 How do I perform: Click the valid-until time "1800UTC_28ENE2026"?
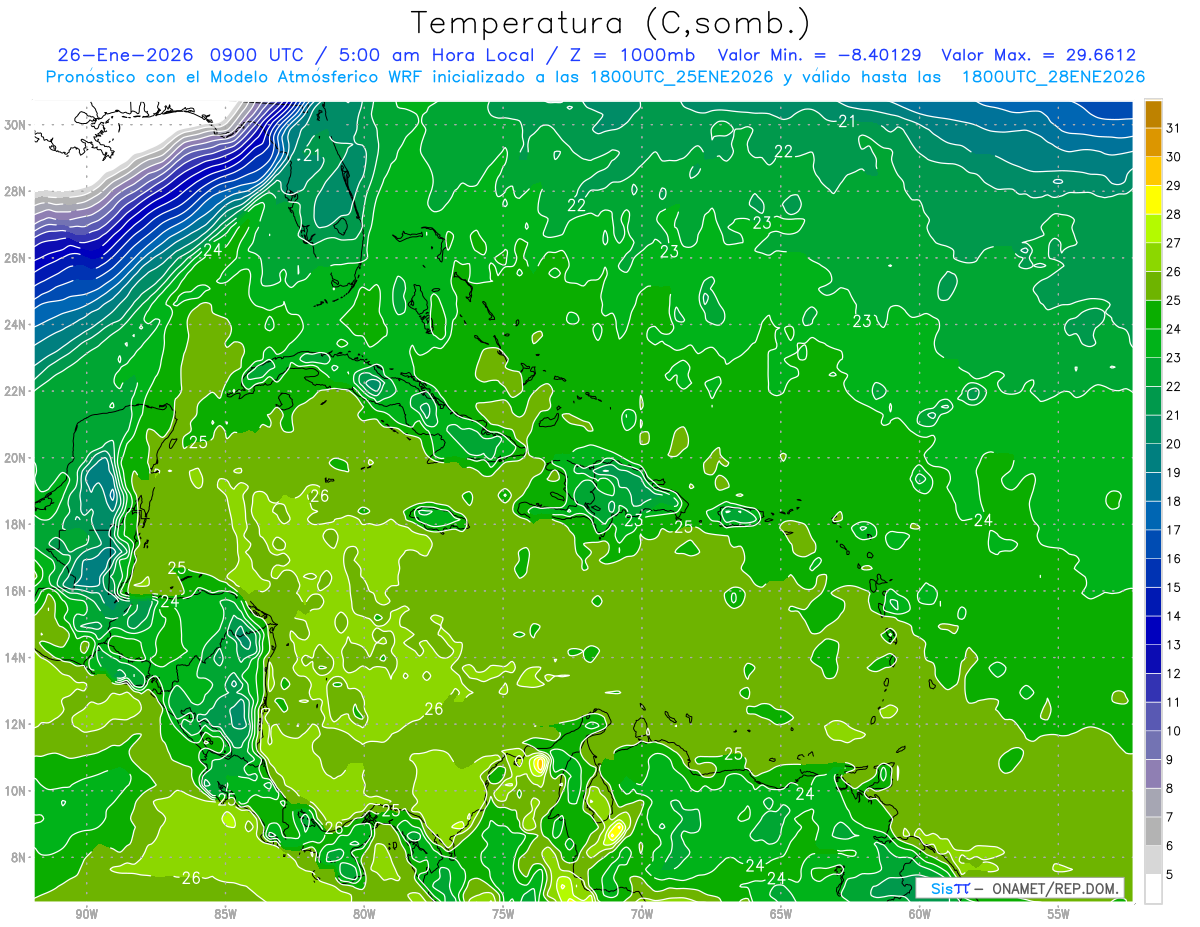pyautogui.click(x=1053, y=77)
